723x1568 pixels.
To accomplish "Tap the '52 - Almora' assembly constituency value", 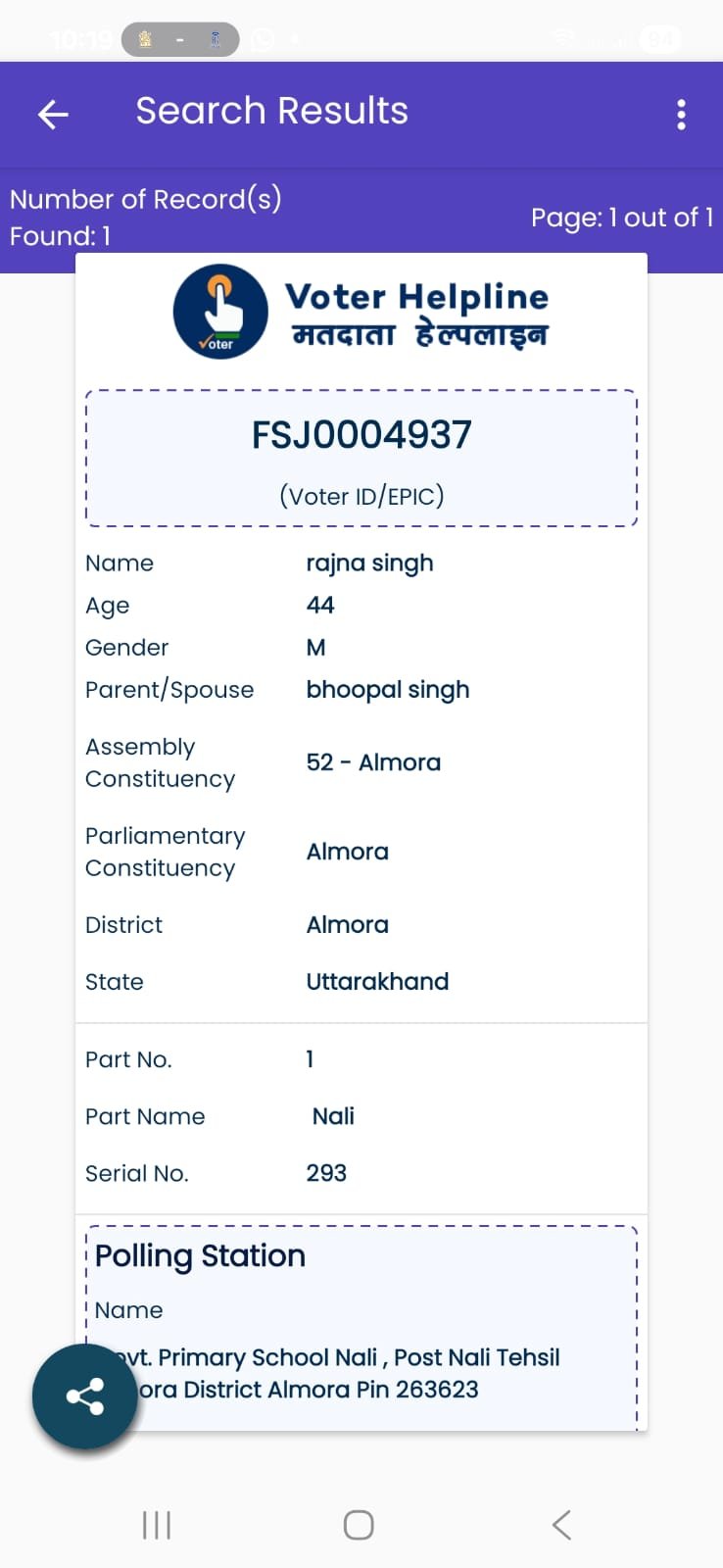I will pos(373,762).
